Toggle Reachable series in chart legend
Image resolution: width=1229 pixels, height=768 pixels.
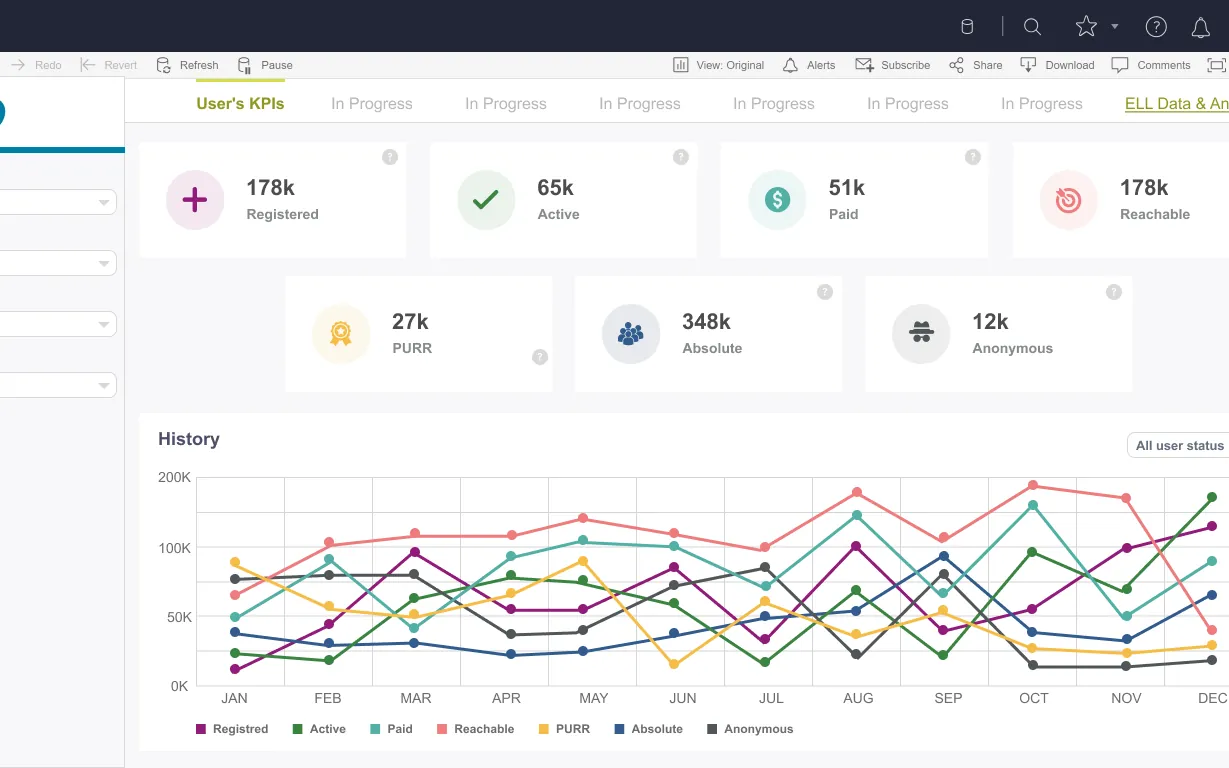(x=475, y=729)
